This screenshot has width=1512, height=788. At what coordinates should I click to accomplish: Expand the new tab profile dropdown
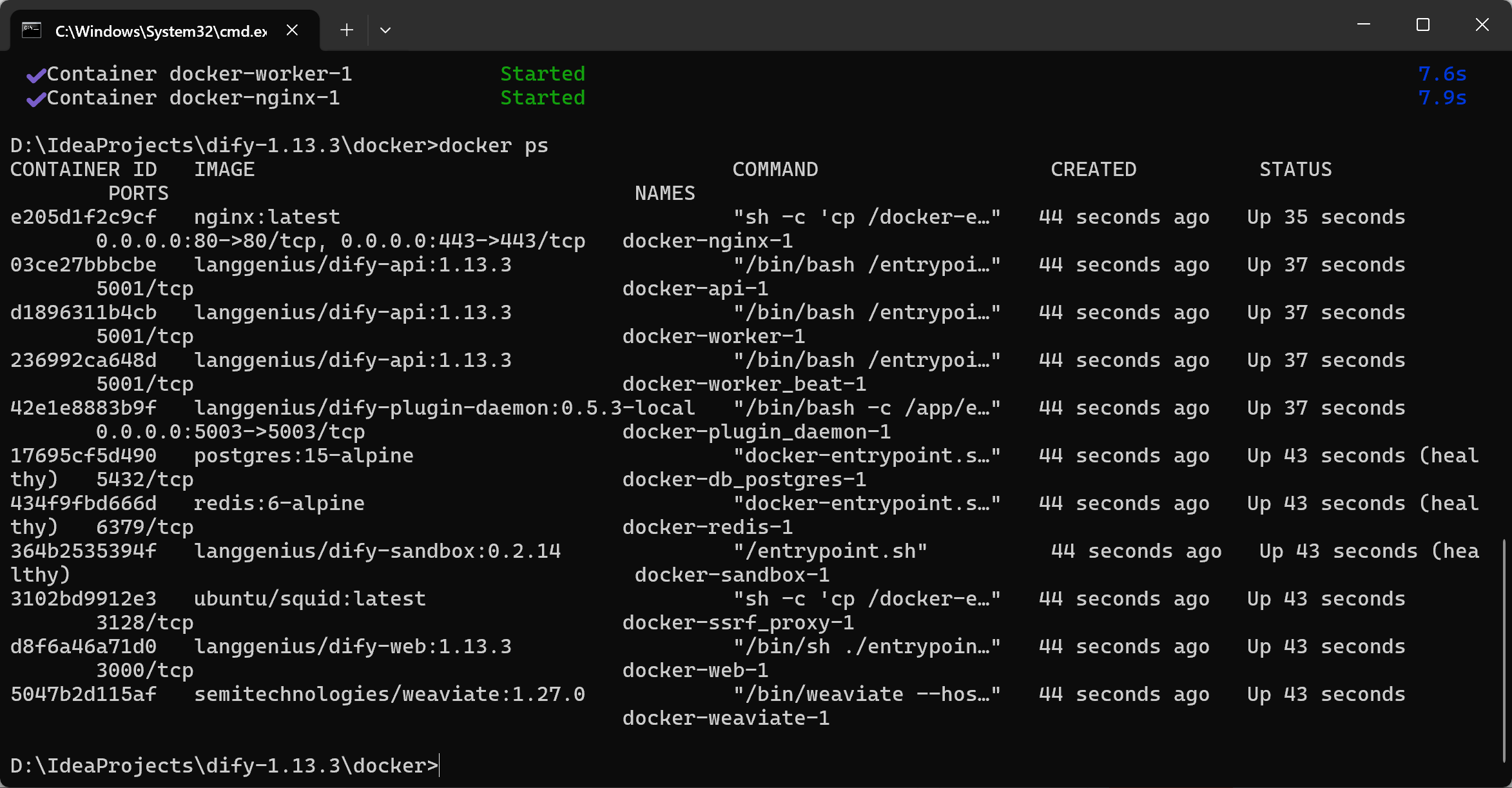pyautogui.click(x=385, y=30)
